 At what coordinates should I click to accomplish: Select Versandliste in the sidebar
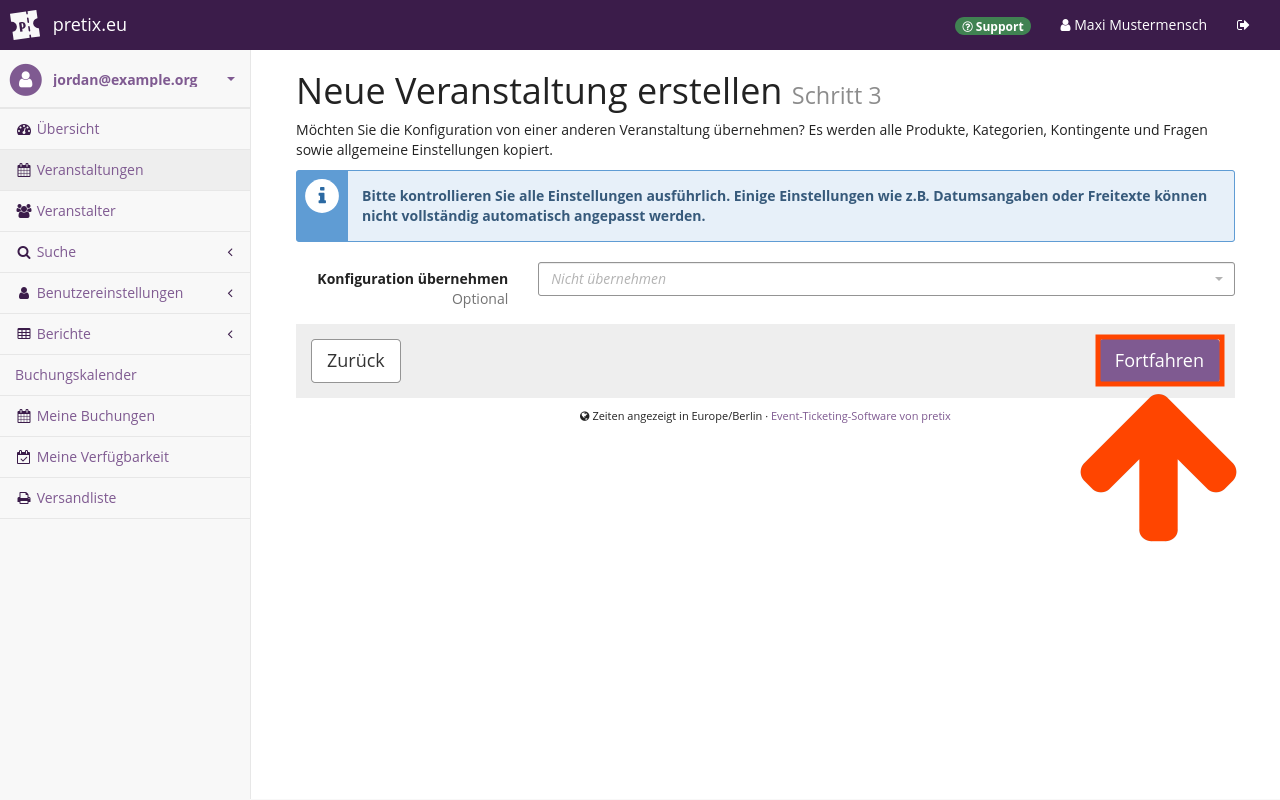[x=125, y=498]
